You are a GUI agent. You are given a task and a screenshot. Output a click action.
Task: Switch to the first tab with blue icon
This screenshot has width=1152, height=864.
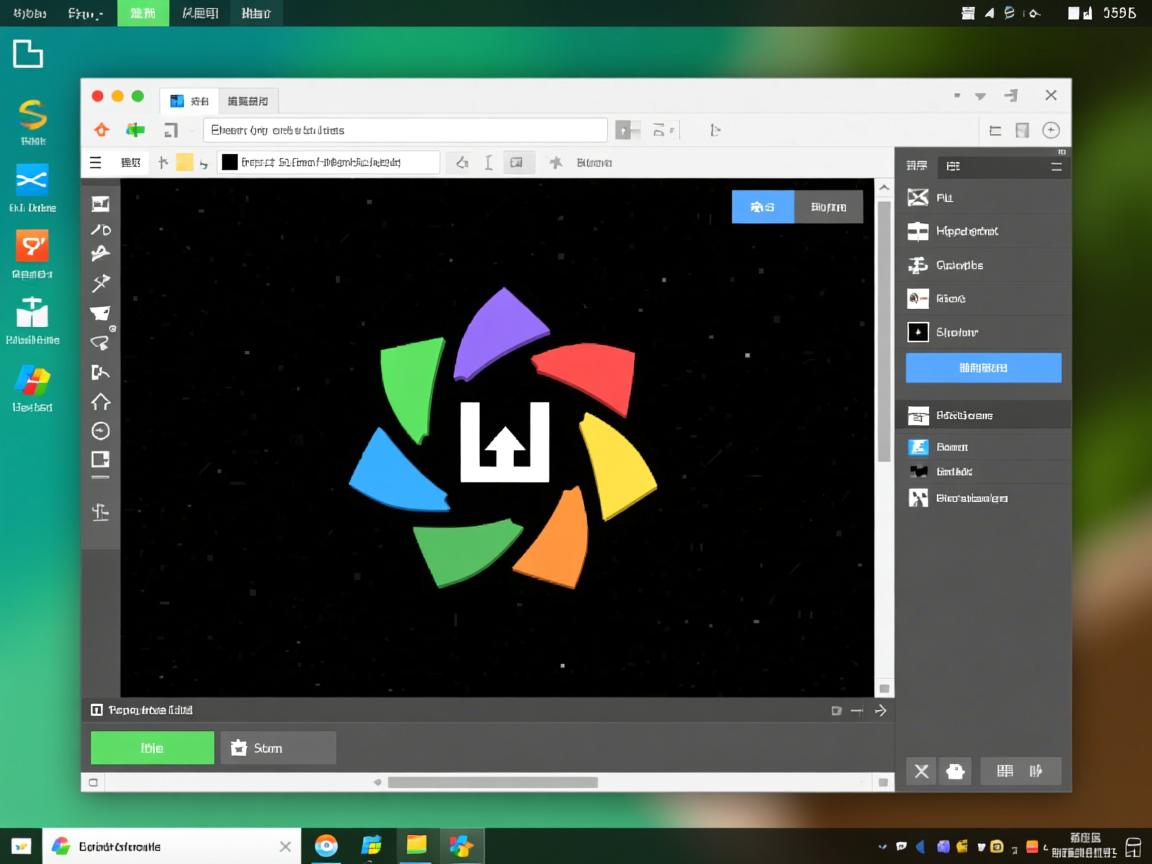click(189, 101)
